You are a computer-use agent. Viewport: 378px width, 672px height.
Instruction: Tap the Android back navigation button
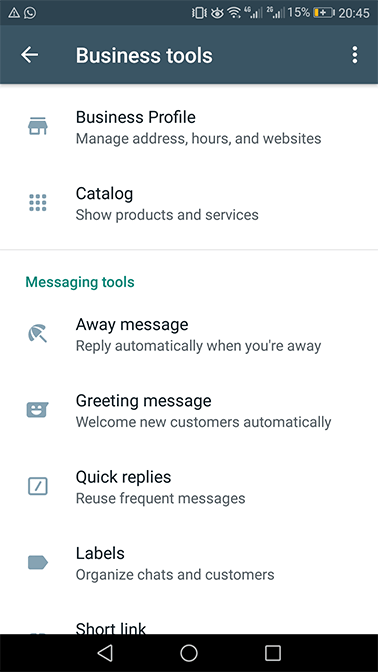point(105,653)
